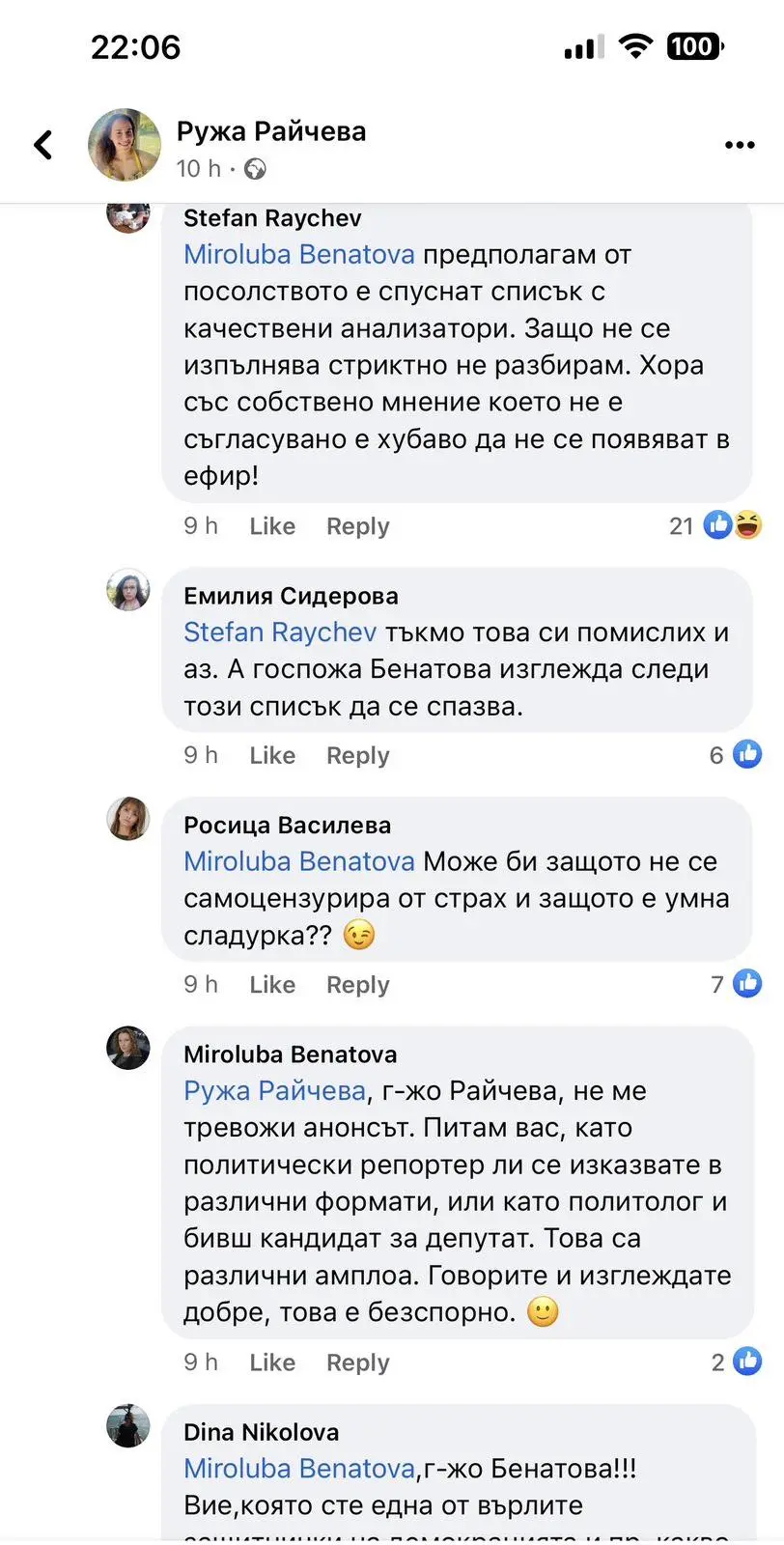This screenshot has height=1545, width=784.
Task: Tap the back arrow icon
Action: pos(43,145)
